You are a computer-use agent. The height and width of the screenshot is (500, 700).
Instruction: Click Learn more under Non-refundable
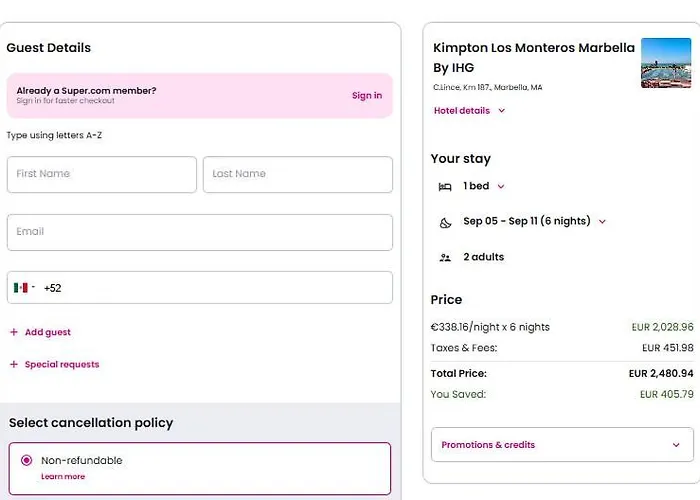pos(63,476)
